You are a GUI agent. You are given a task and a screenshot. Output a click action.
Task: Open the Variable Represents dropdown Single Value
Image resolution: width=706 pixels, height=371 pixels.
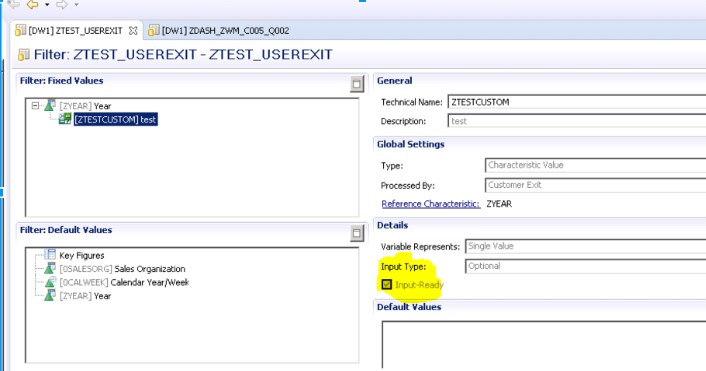(585, 246)
